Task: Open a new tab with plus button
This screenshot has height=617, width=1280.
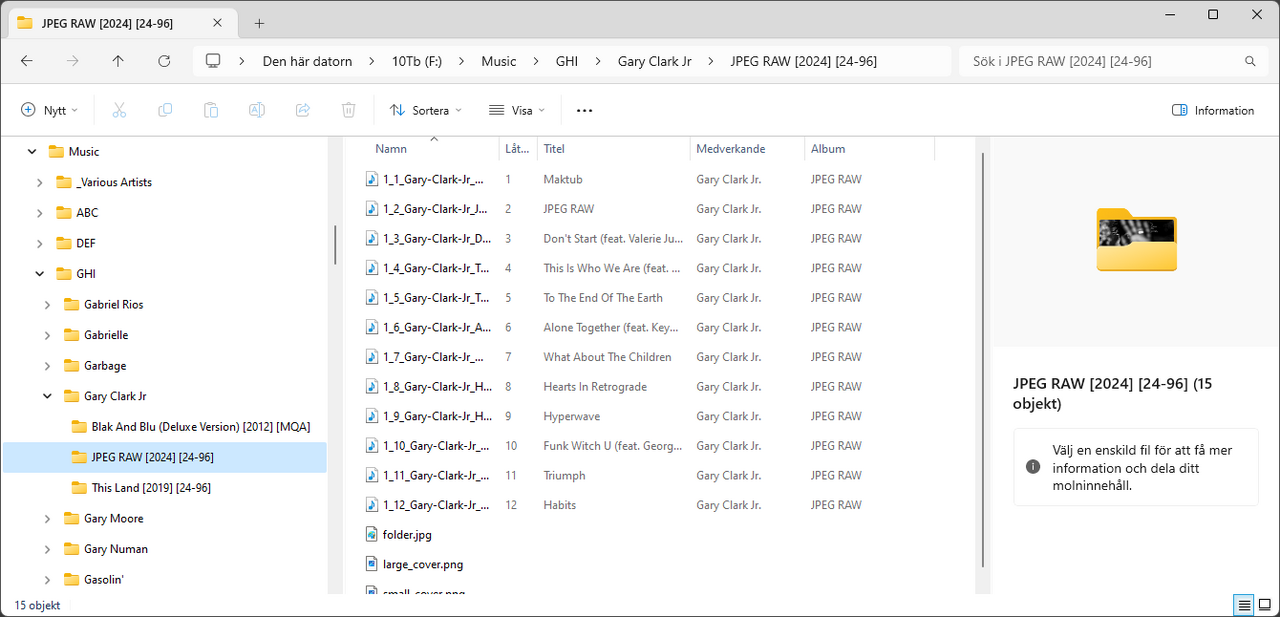Action: [x=259, y=23]
